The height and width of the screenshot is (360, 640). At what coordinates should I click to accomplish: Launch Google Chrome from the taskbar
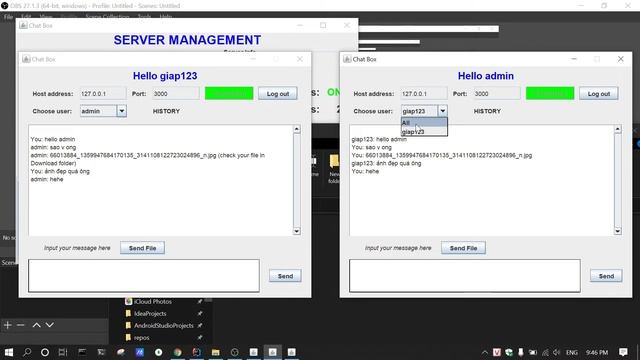click(178, 352)
